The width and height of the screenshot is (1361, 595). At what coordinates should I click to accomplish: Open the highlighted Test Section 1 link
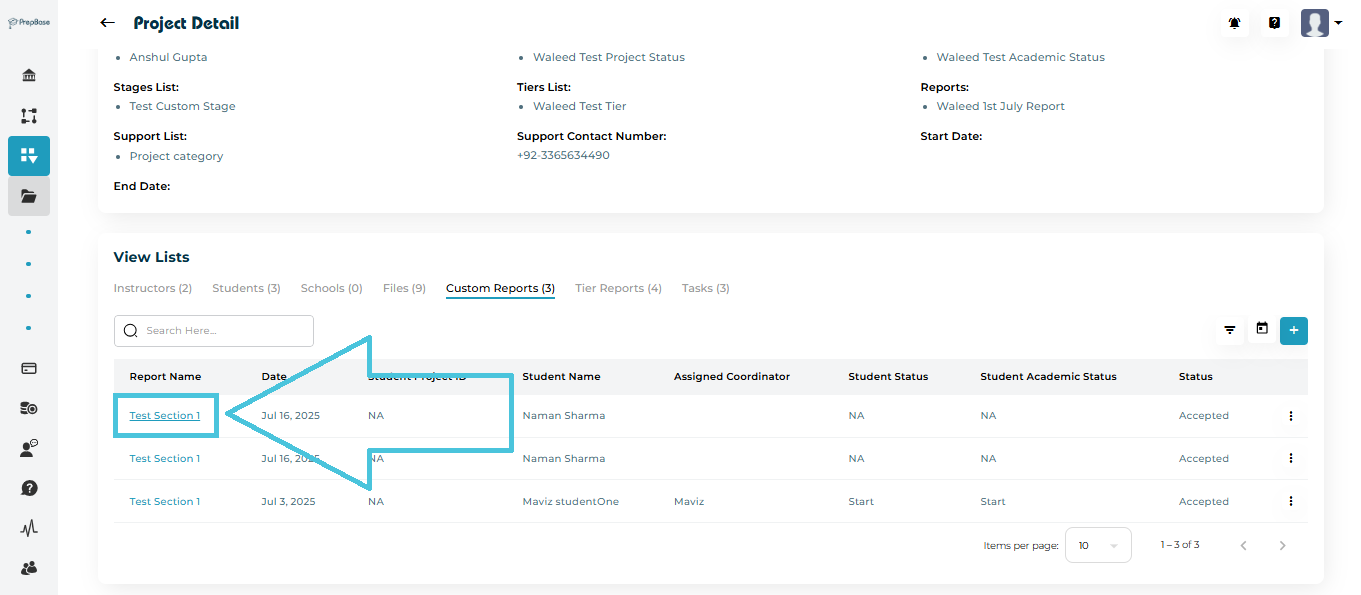pyautogui.click(x=165, y=416)
